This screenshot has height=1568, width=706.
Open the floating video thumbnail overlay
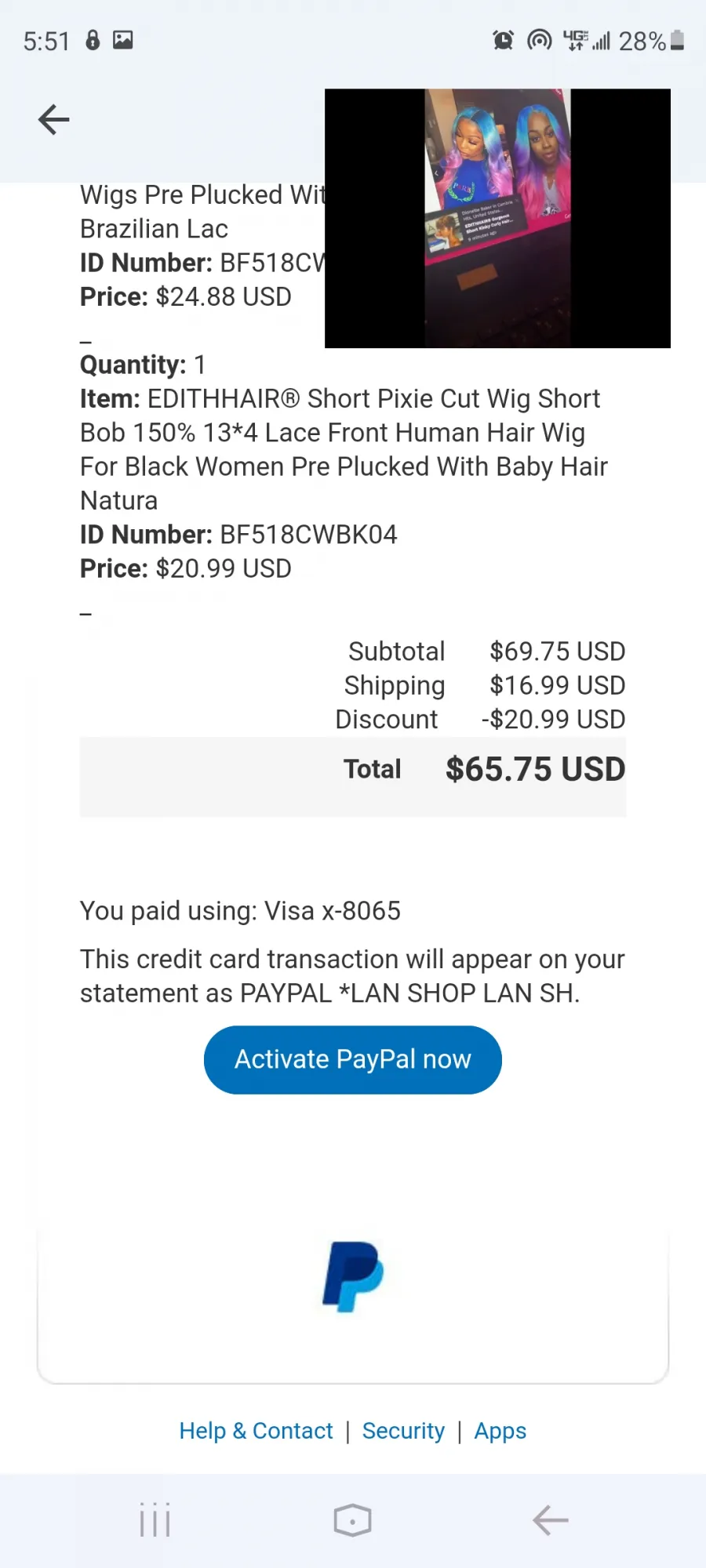click(497, 218)
